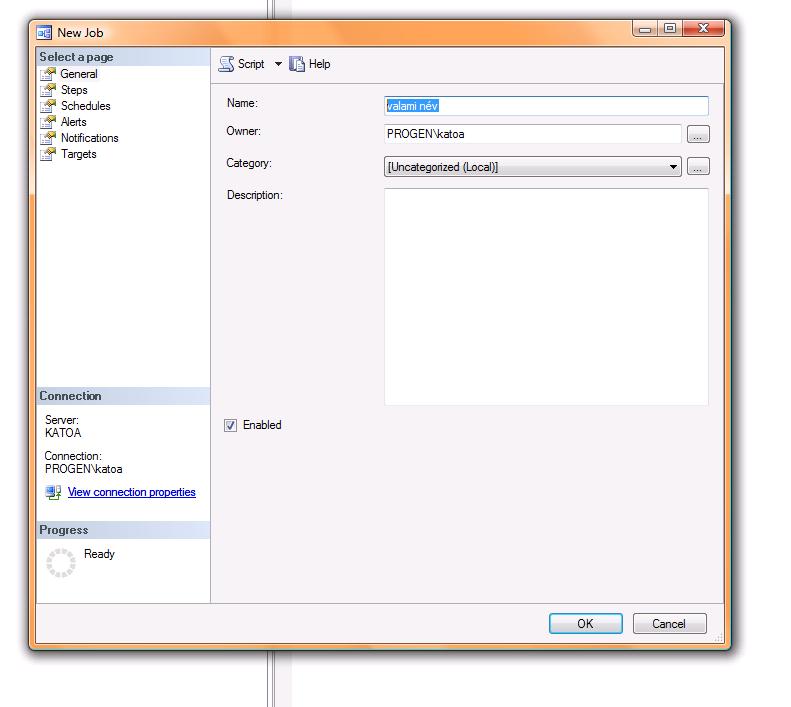Viewport: 791px width, 707px height.
Task: Minimize the New Job window
Action: click(x=645, y=29)
